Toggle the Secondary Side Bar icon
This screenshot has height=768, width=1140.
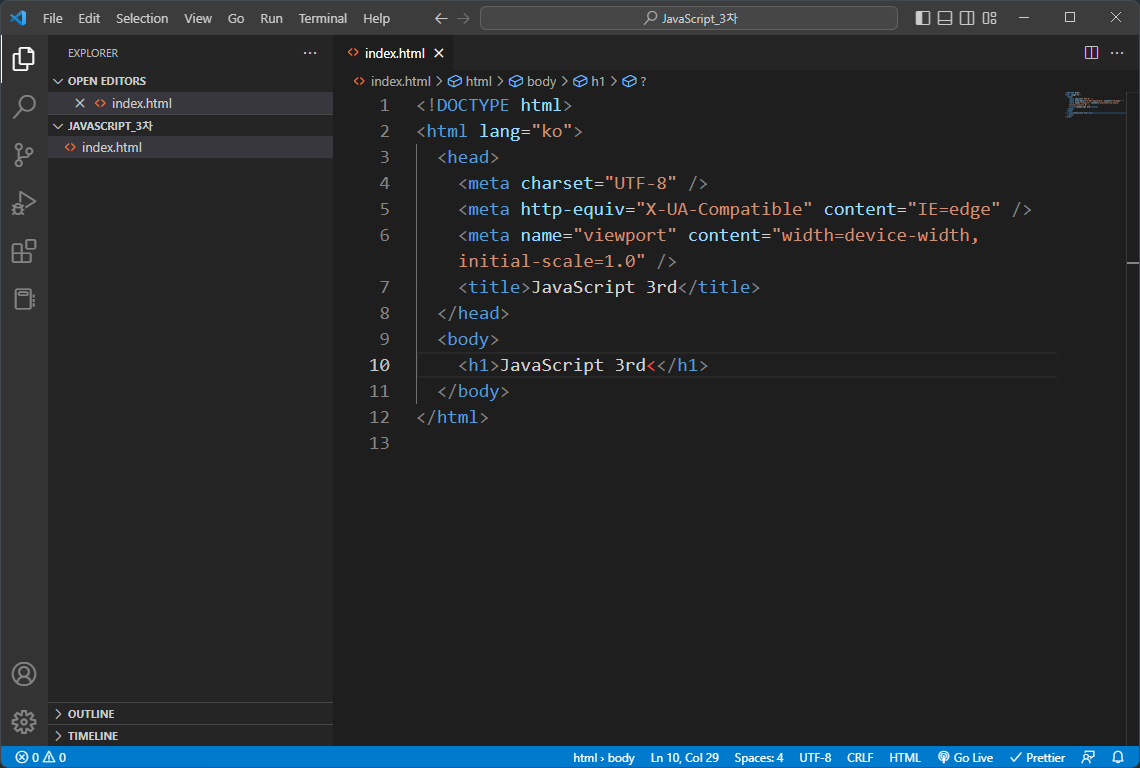(x=965, y=17)
